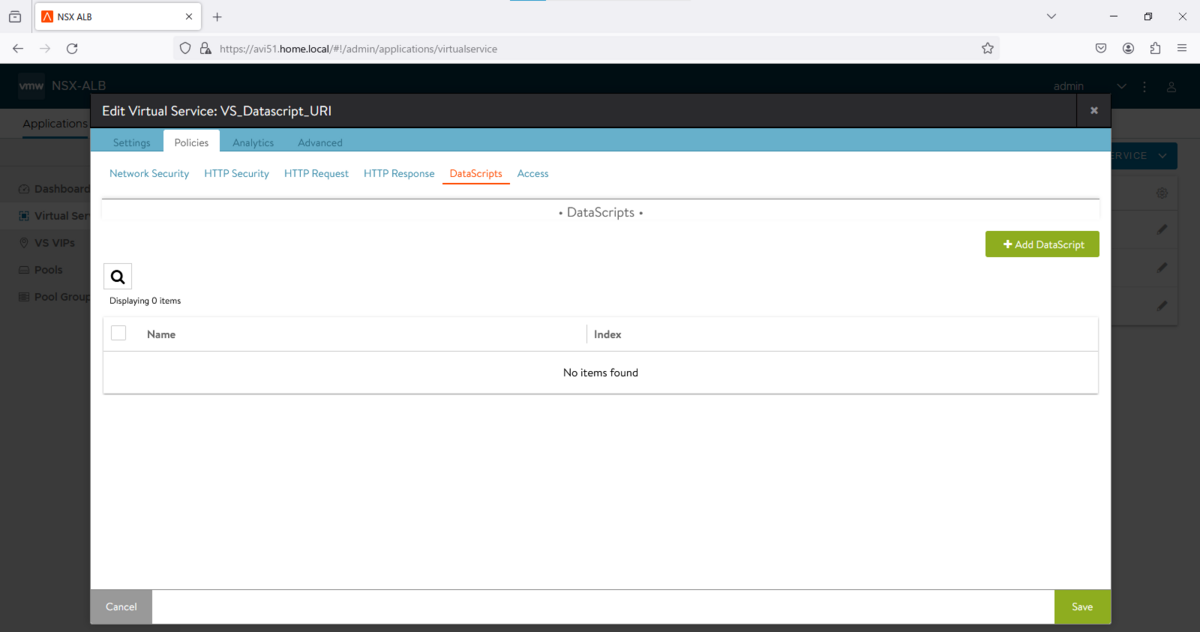The image size is (1200, 632).
Task: Click the Save button
Action: pyautogui.click(x=1082, y=607)
